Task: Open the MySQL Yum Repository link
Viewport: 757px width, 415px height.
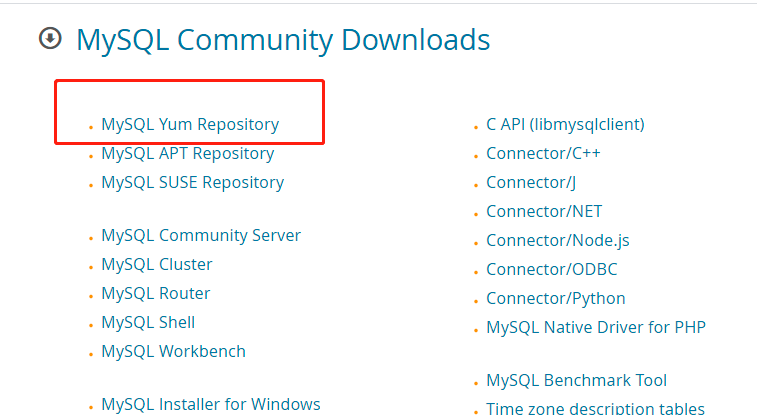Action: click(190, 124)
